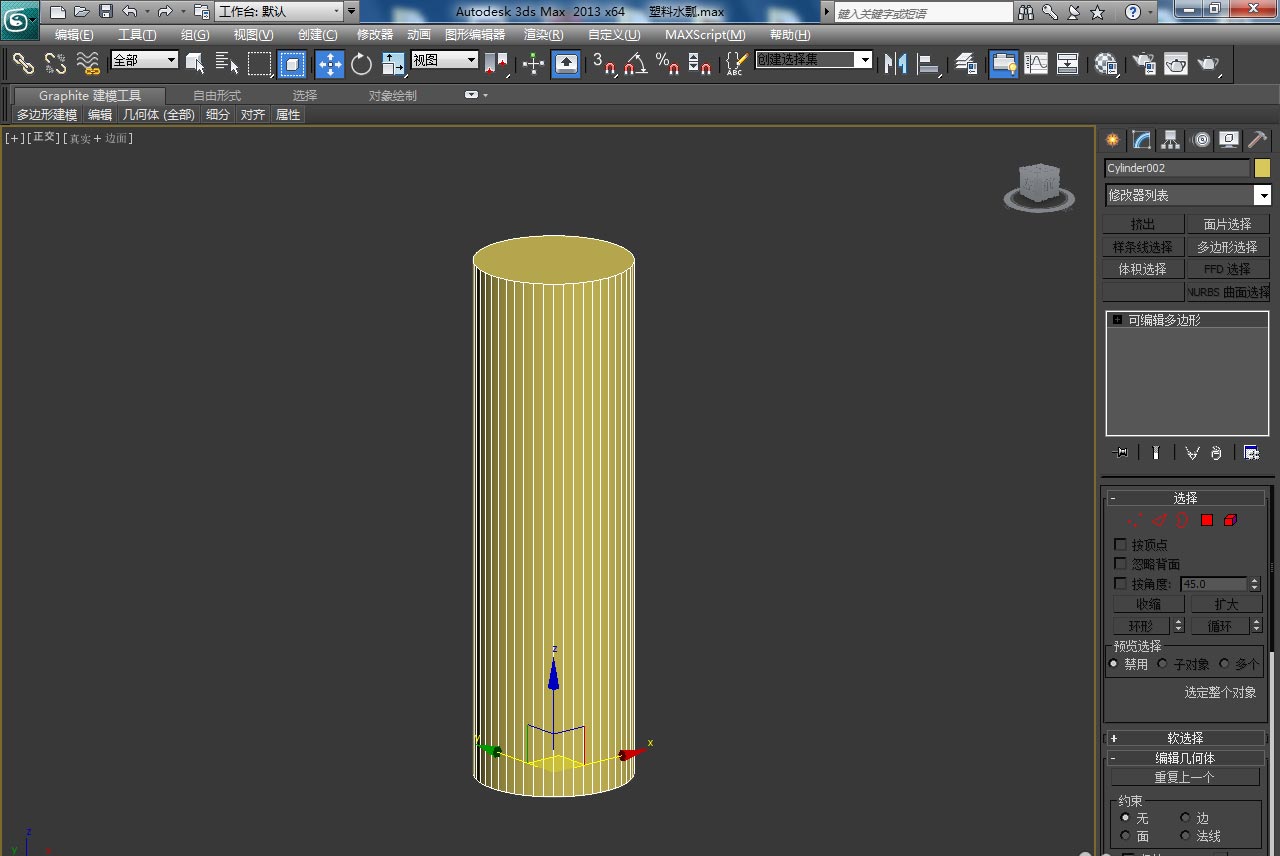Screen dimensions: 1280x856
Task: Switch to Utilities hammer panel
Action: [x=1257, y=140]
